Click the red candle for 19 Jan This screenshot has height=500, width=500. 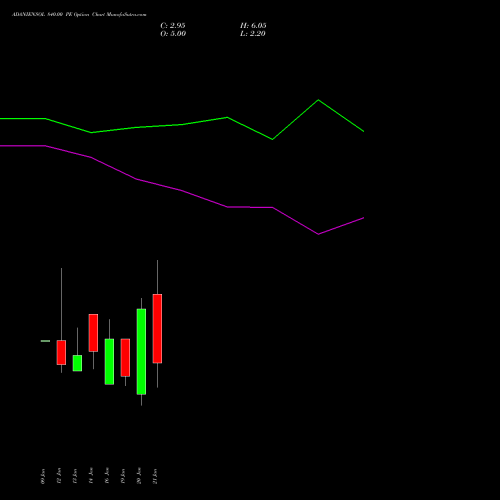click(125, 358)
